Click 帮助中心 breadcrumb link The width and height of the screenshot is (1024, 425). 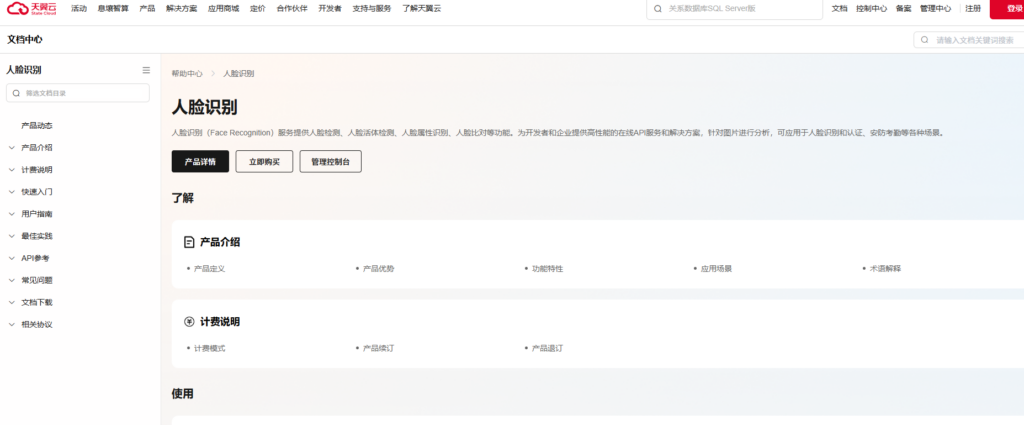click(187, 74)
